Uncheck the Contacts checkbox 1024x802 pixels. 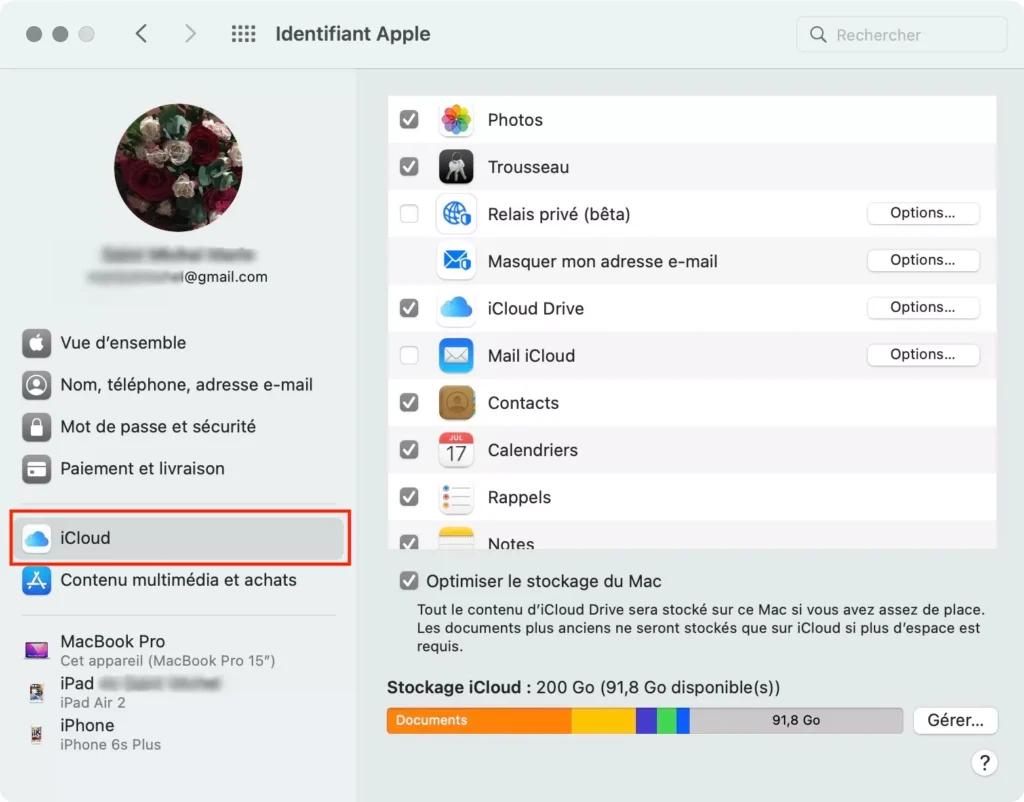pyautogui.click(x=409, y=402)
